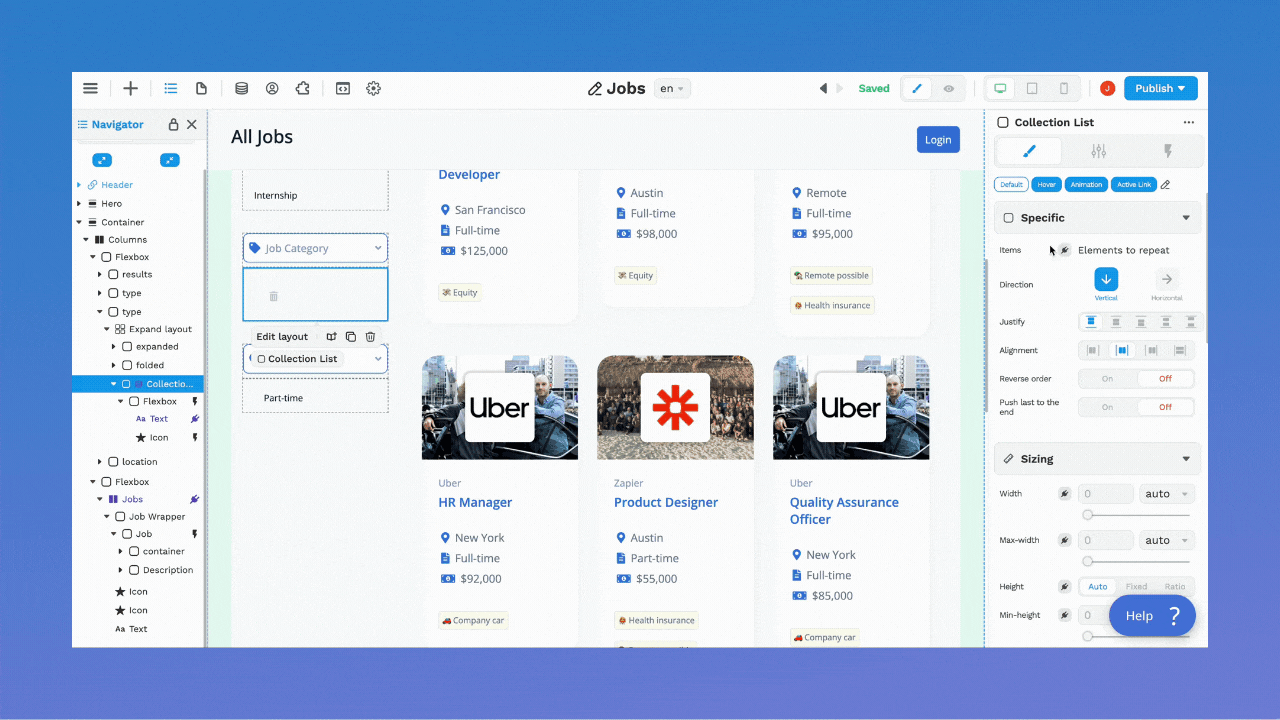Click the Width slider handle

pos(1087,515)
